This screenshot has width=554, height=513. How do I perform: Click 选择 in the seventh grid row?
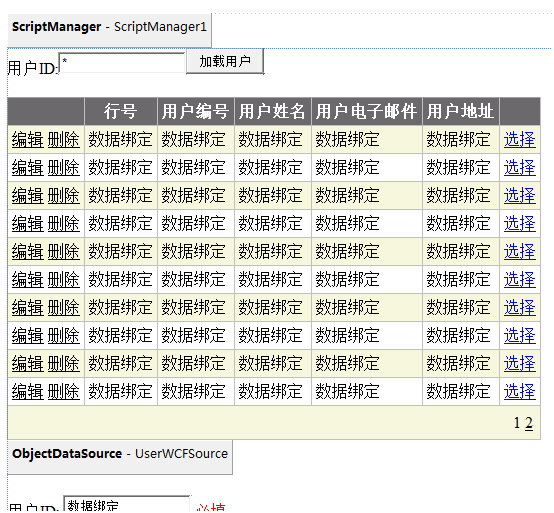519,307
